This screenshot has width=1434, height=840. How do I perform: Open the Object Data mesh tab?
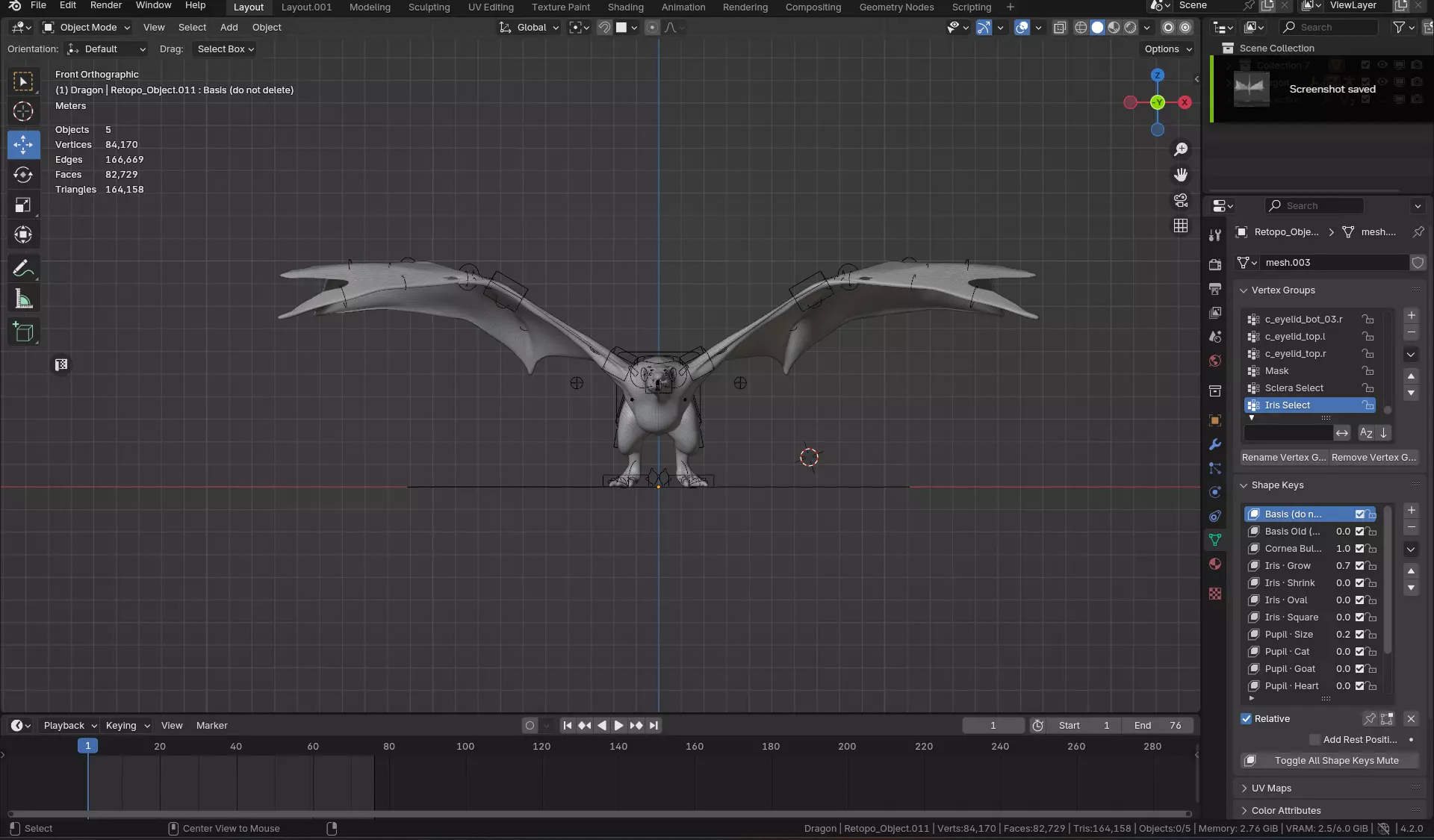tap(1215, 540)
